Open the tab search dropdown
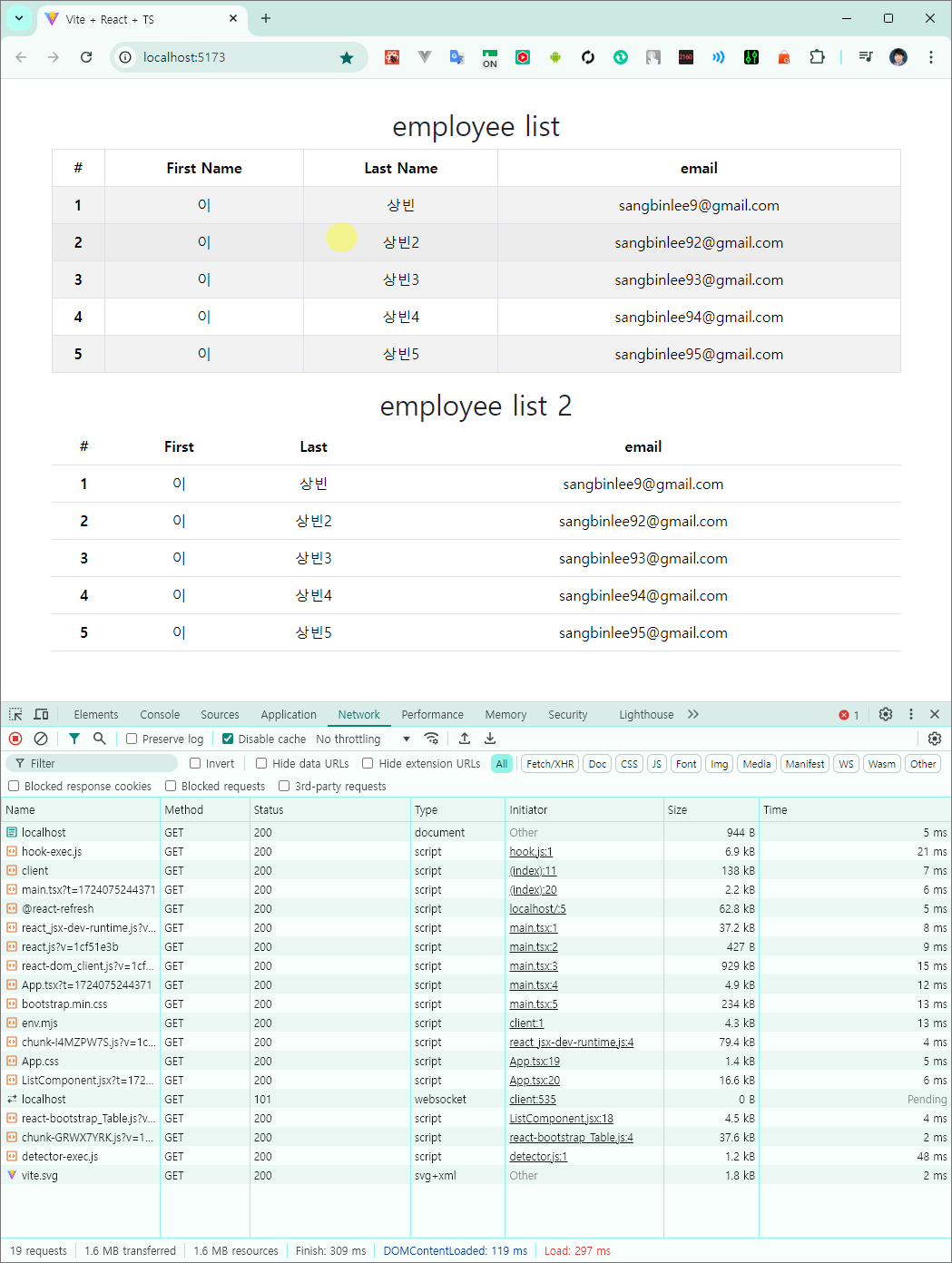The image size is (952, 1263). [x=18, y=18]
